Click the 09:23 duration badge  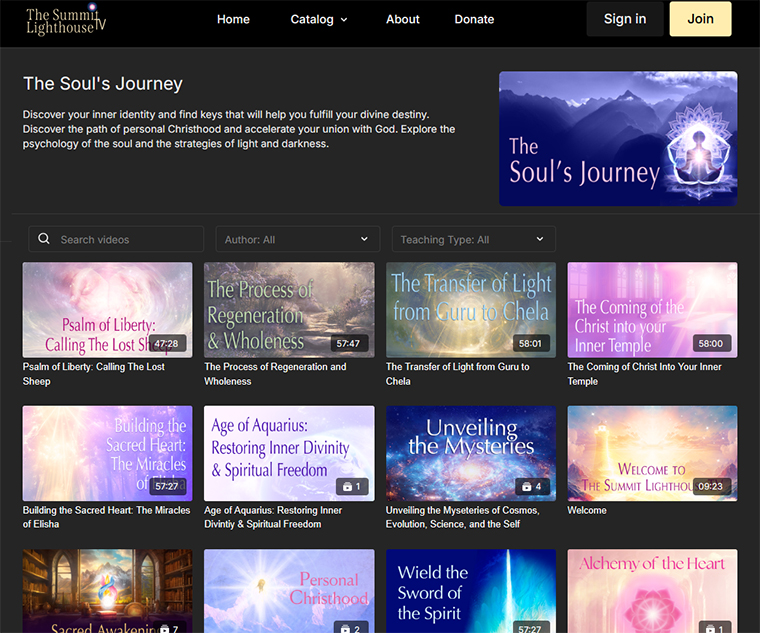click(x=711, y=486)
